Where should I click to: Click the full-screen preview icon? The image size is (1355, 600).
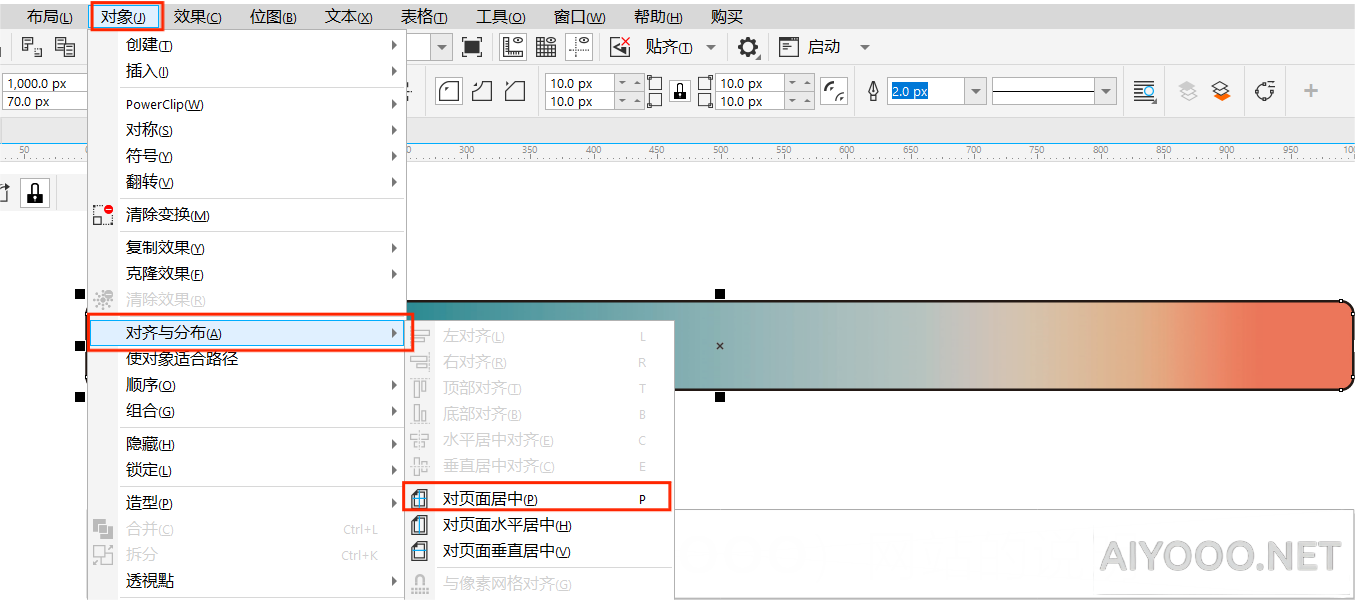tap(472, 47)
